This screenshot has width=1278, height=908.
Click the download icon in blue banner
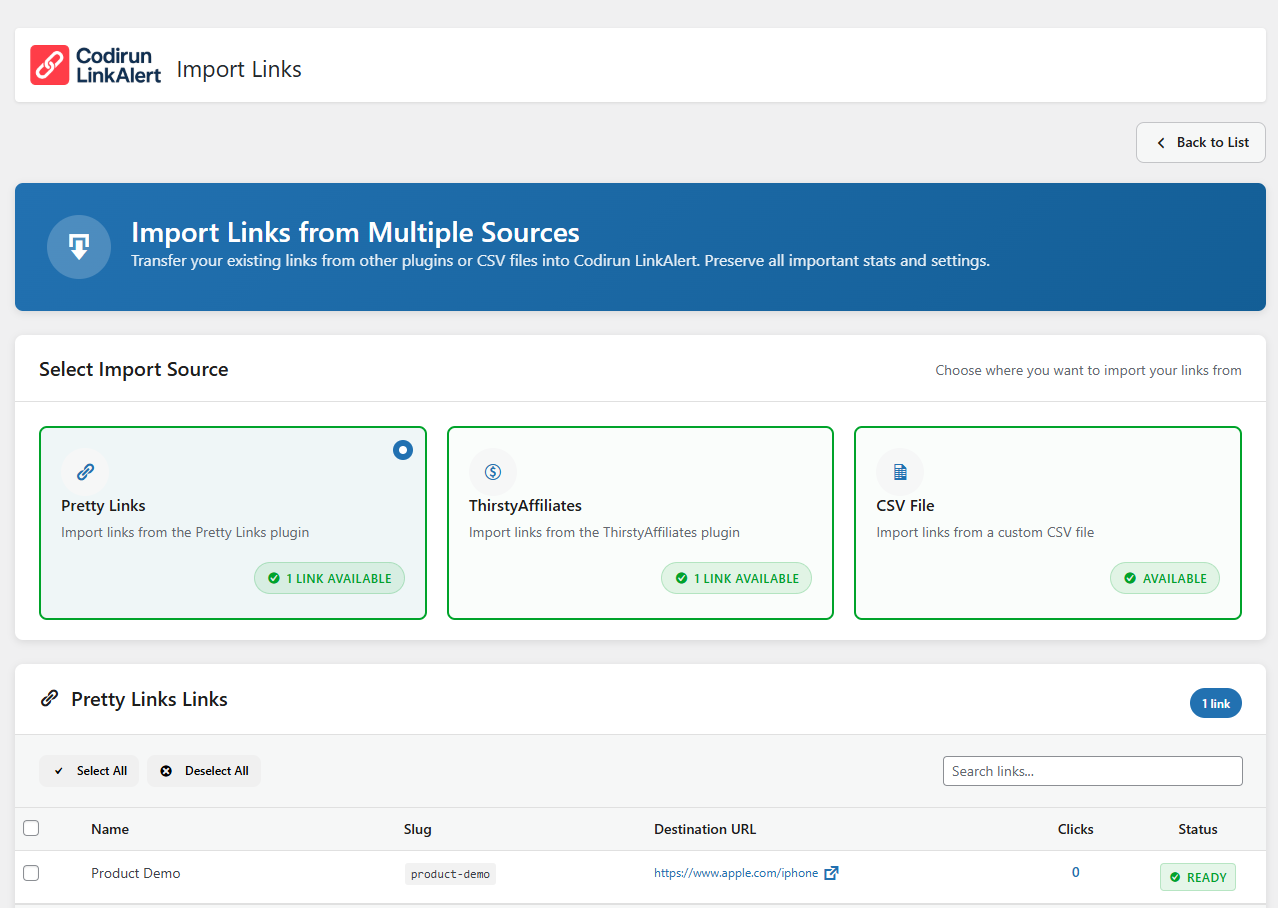point(79,247)
